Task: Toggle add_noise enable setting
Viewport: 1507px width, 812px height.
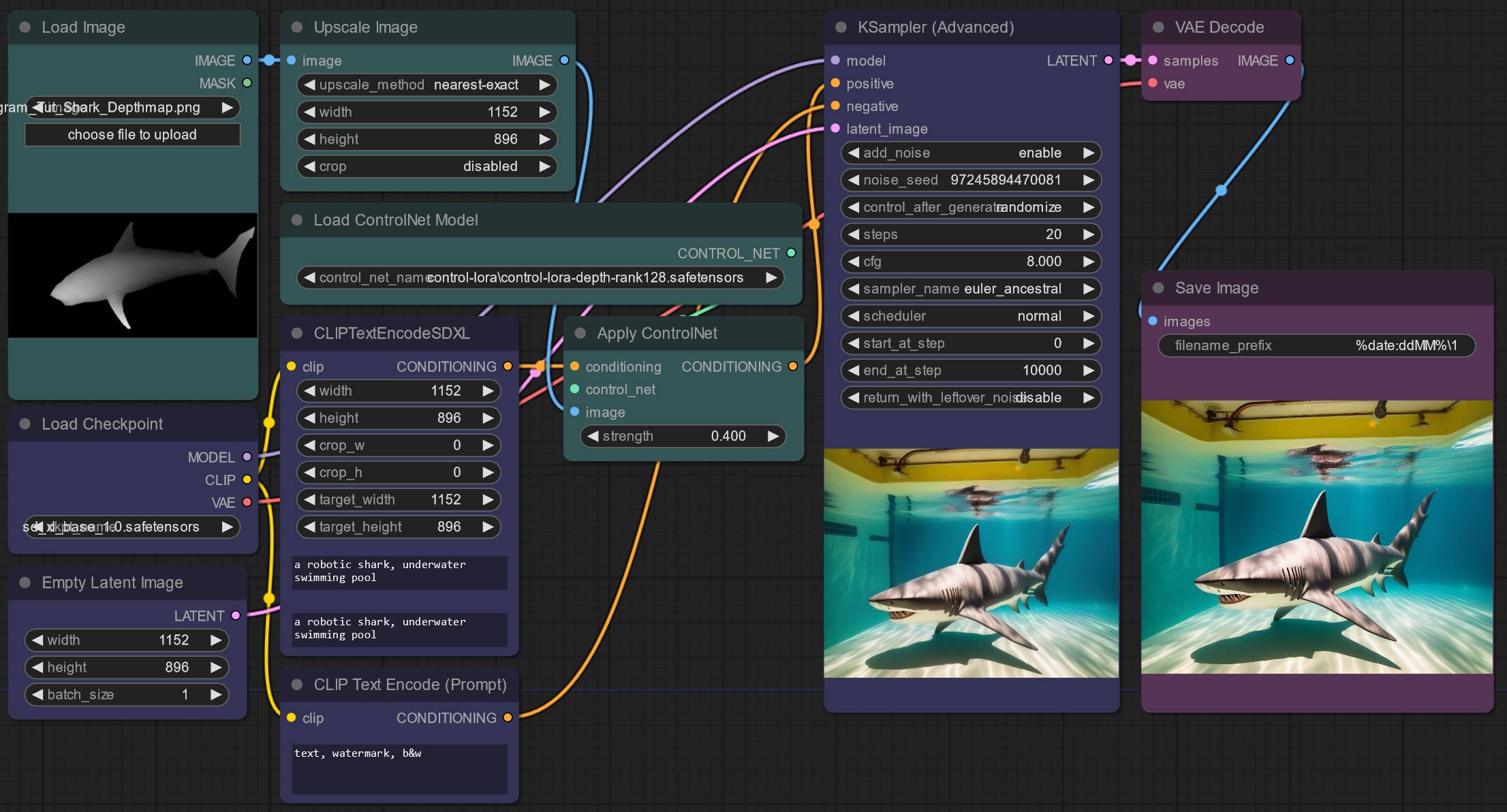Action: coord(971,153)
